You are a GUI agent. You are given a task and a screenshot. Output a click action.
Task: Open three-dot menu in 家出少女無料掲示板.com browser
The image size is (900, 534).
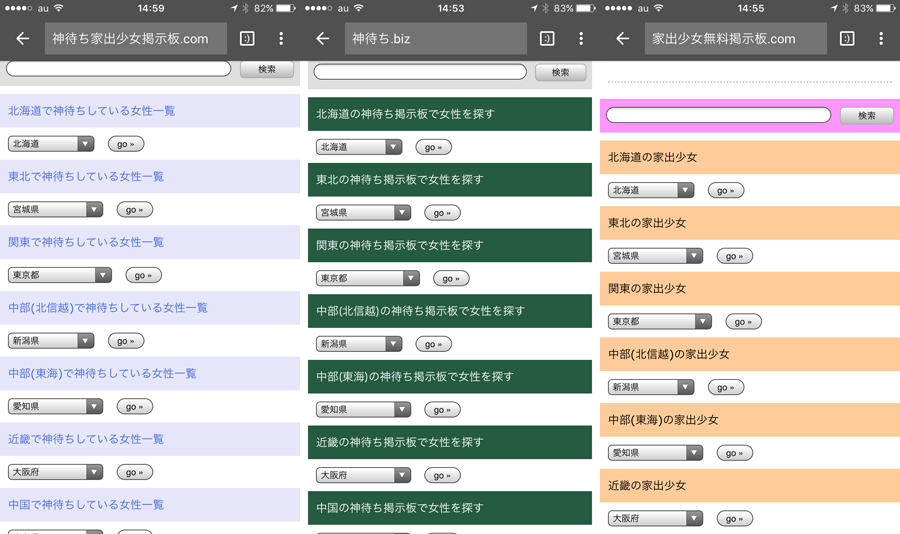click(x=881, y=38)
